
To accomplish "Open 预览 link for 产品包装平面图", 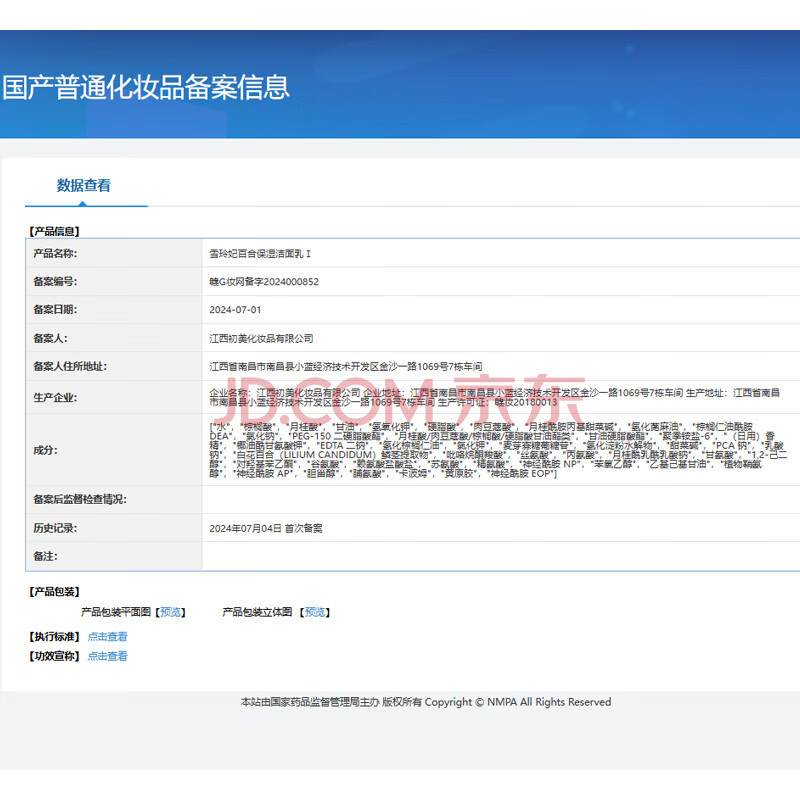I will click(x=171, y=612).
